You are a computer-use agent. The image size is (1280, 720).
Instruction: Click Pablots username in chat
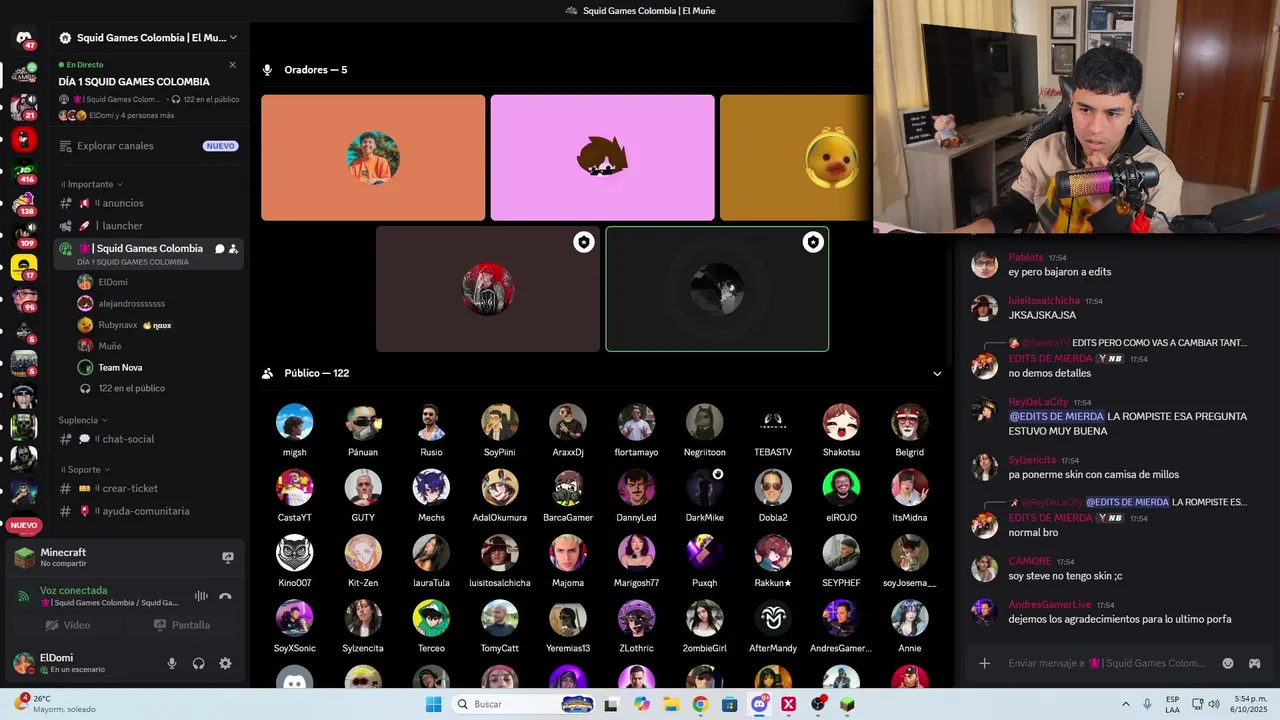coord(1026,257)
